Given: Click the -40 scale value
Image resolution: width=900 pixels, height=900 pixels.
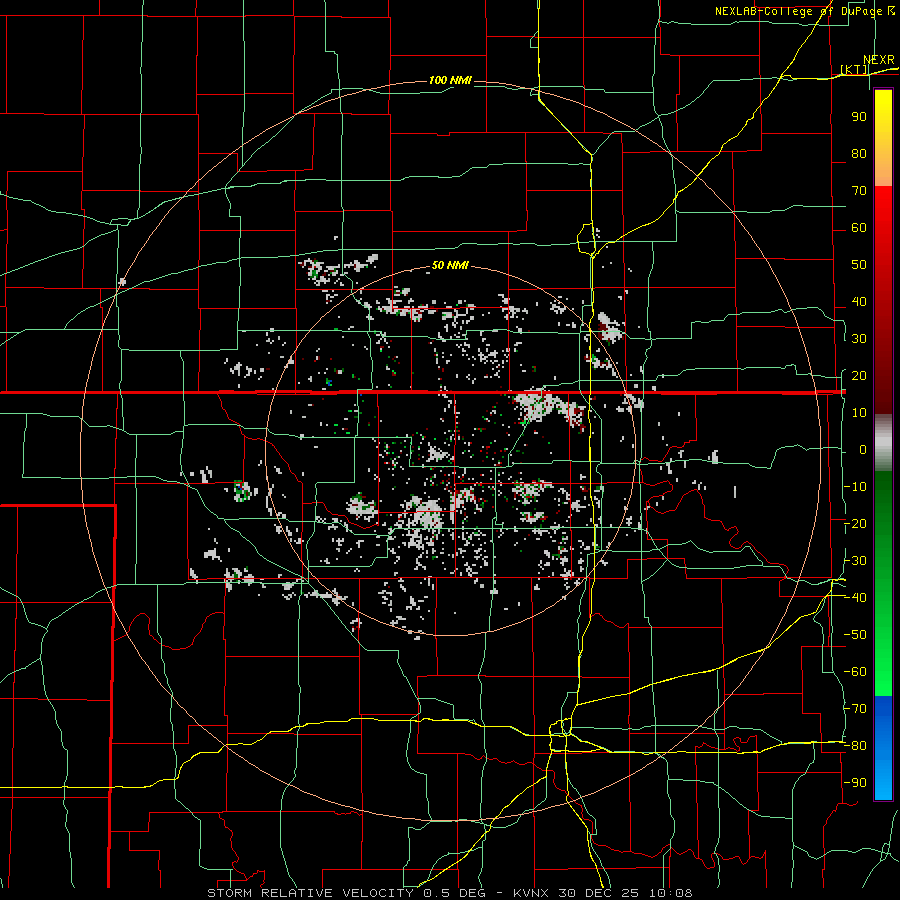Looking at the screenshot, I should click(855, 598).
